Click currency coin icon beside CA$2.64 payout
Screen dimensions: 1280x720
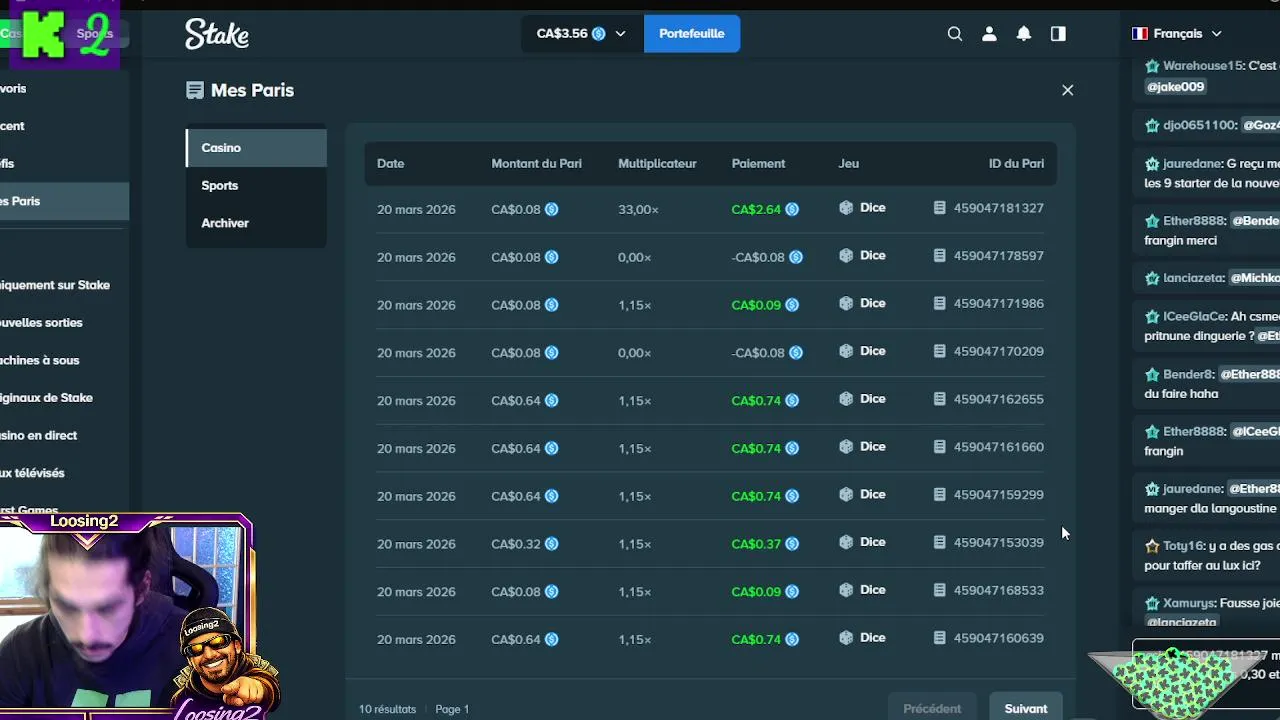click(792, 210)
